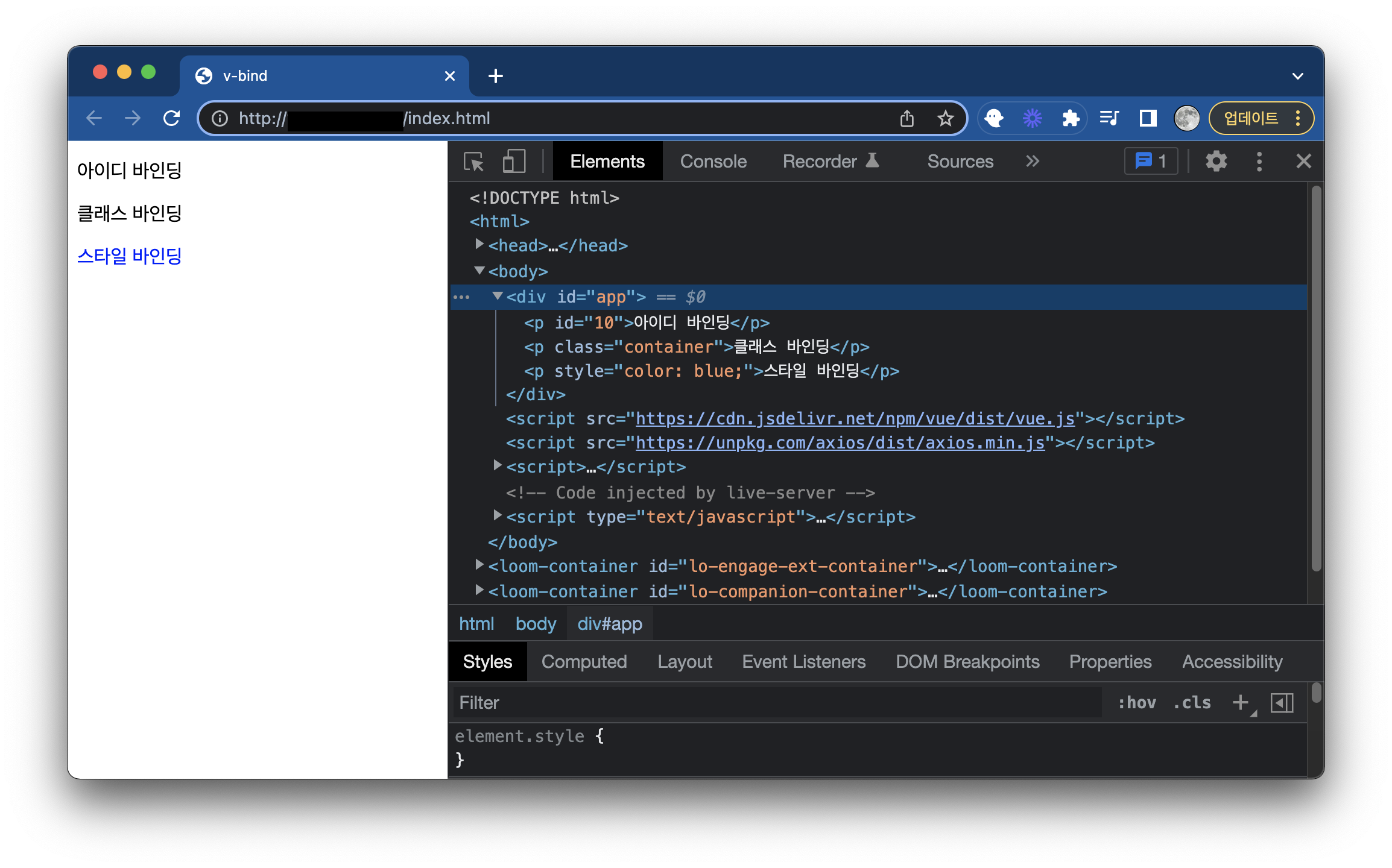Click the Elements panel vertical scrollbar
Viewport: 1392px width, 868px height.
(x=1316, y=378)
